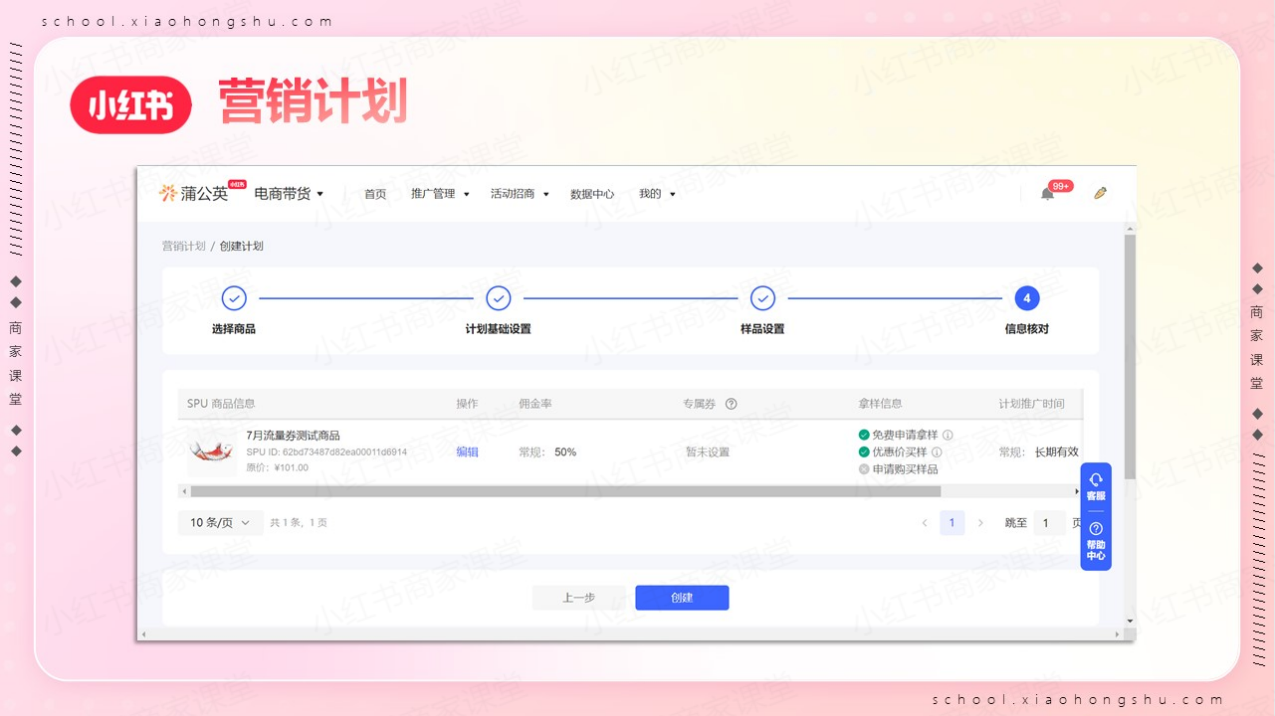The width and height of the screenshot is (1275, 716).
Task: Click the 长期有效 promotion time value
Action: 1056,452
